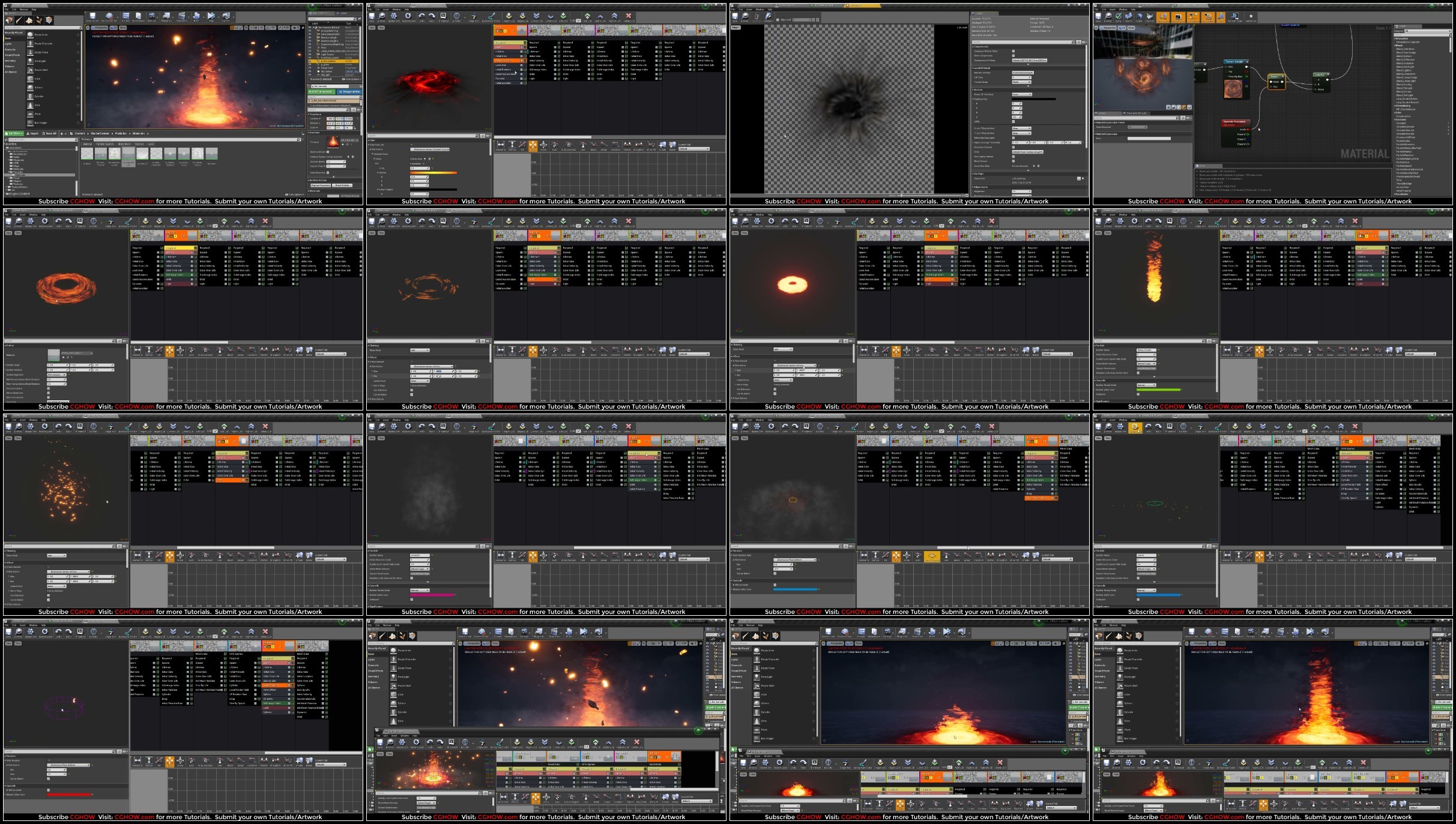Open the Distribution dropdown in the second top-row frame's Details
This screenshot has height=824, width=1456.
[x=430, y=149]
